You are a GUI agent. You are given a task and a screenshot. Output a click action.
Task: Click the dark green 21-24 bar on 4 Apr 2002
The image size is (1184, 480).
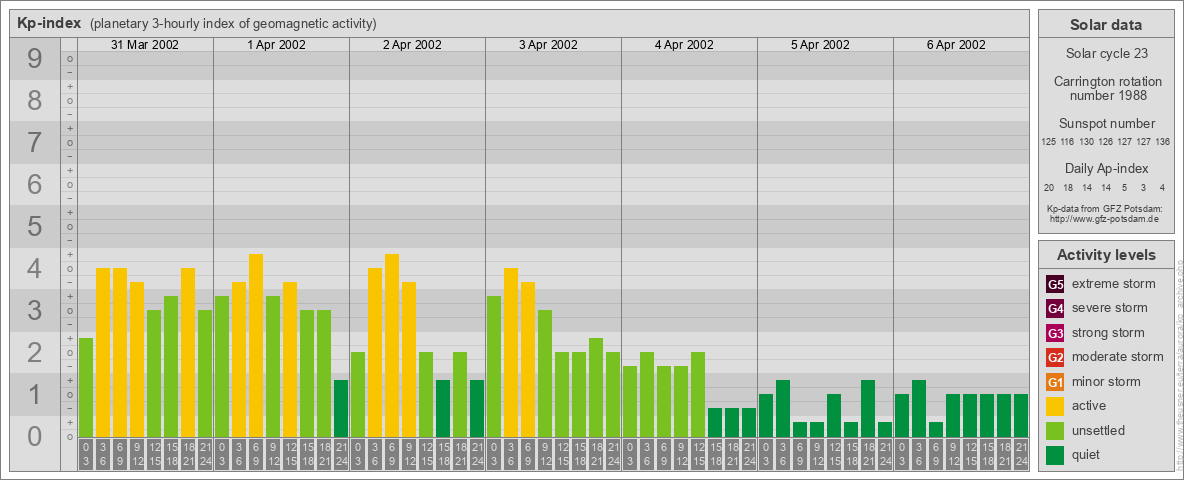[x=749, y=422]
